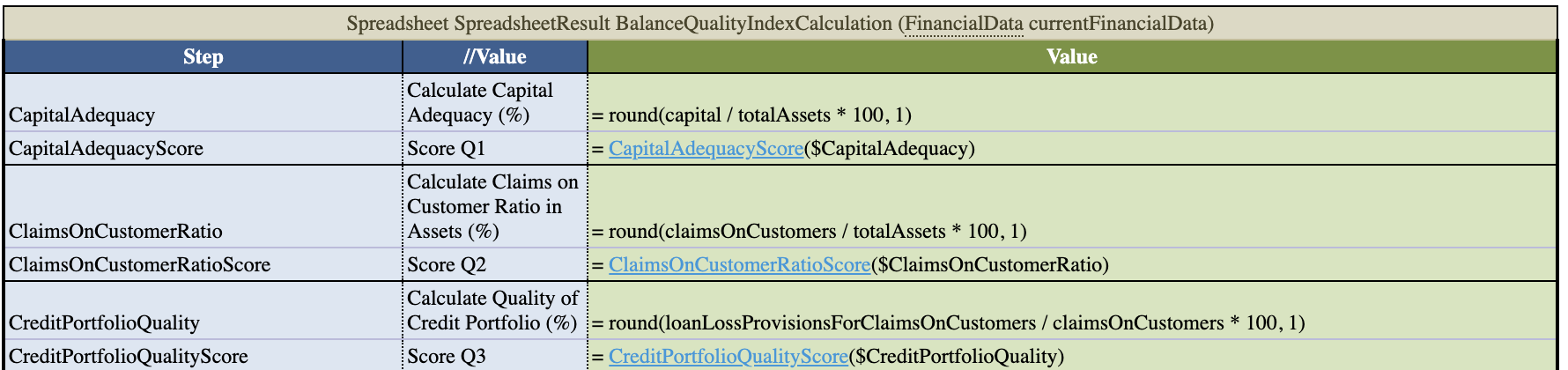Screen dimensions: 1568x370
Task: Select the CreditPortfolioQuality step cell
Action: 104,323
